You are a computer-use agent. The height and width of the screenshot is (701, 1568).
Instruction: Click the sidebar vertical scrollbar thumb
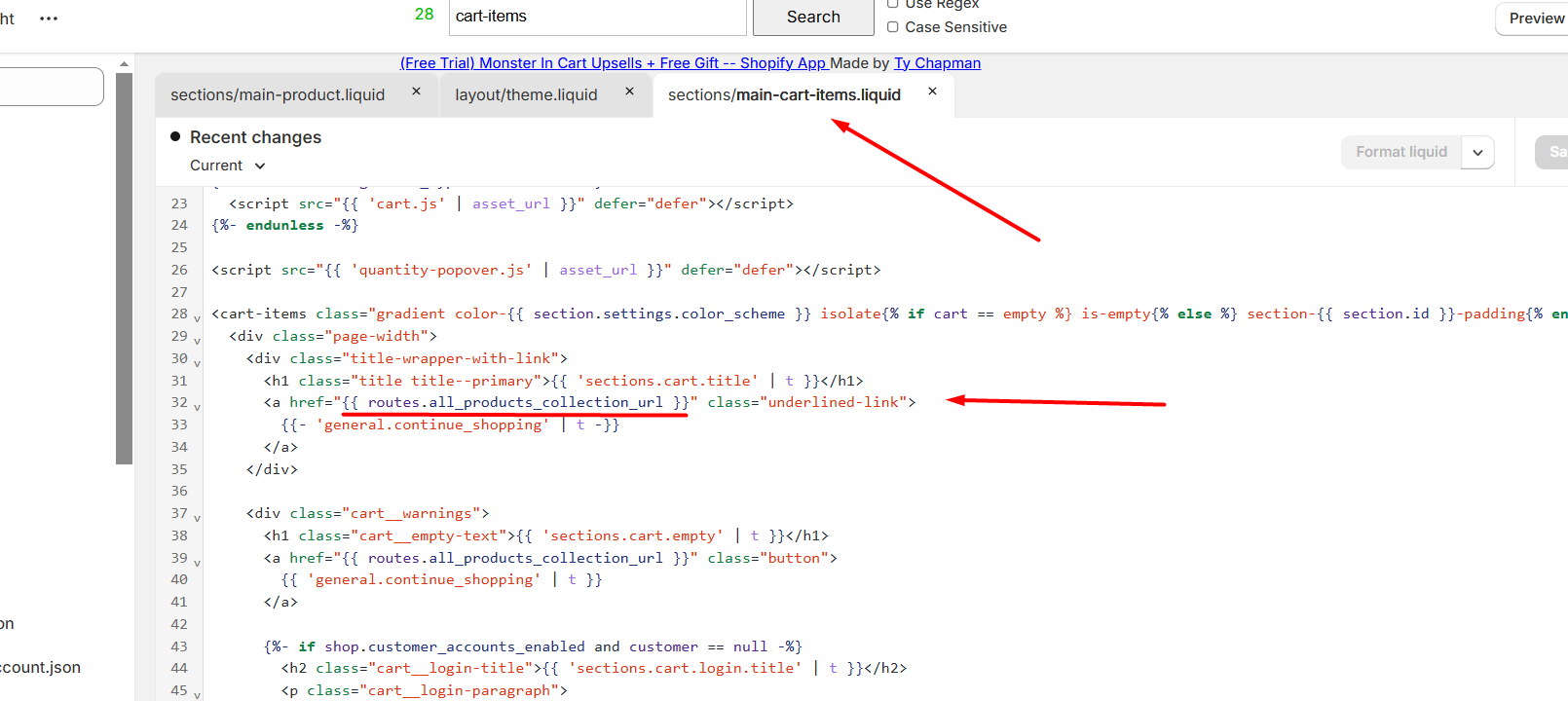click(124, 268)
